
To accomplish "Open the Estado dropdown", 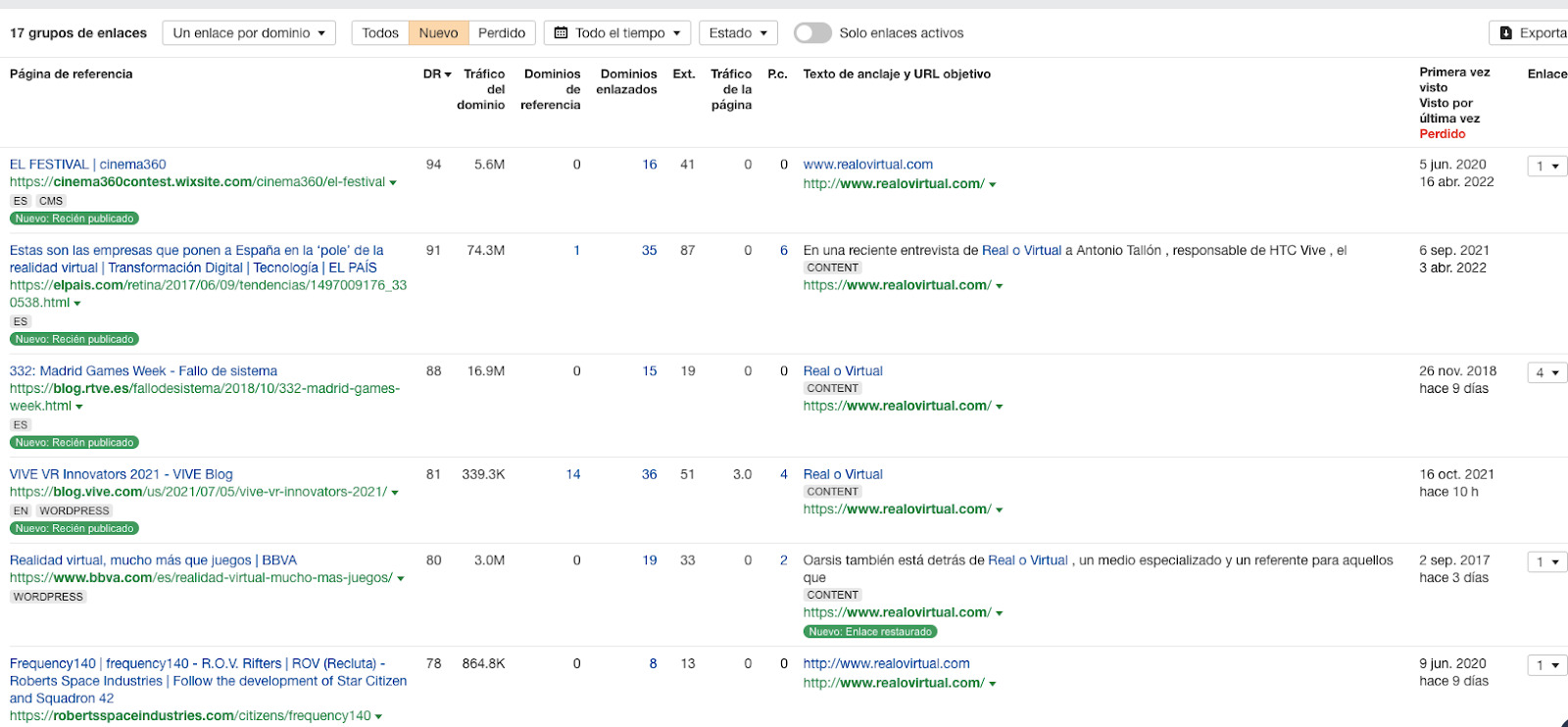I will (739, 32).
